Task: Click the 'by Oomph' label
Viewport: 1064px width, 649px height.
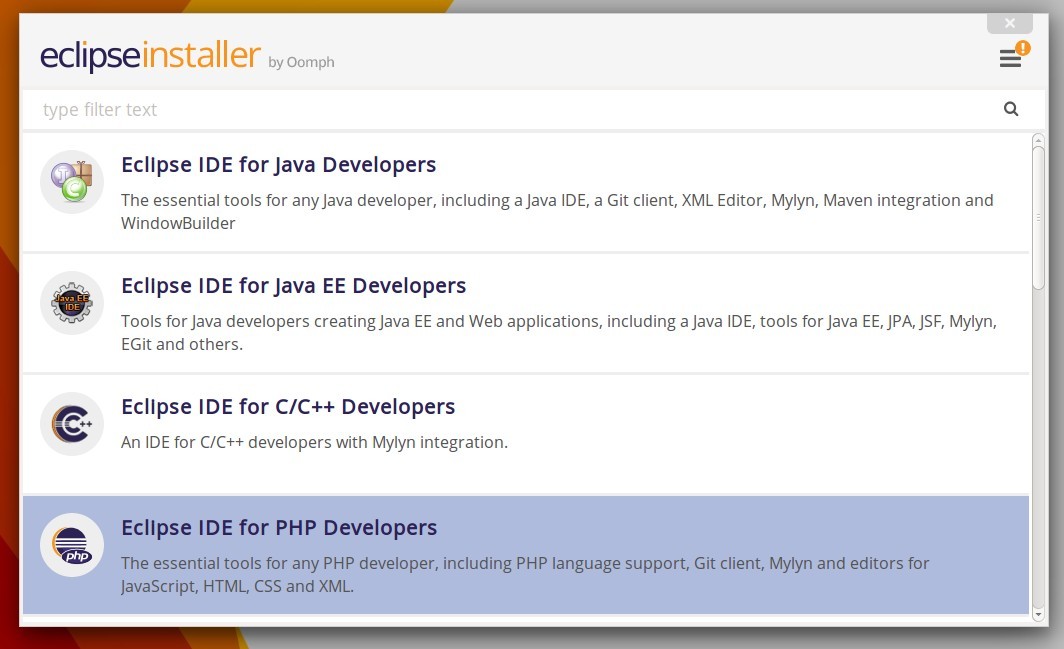Action: pos(301,62)
